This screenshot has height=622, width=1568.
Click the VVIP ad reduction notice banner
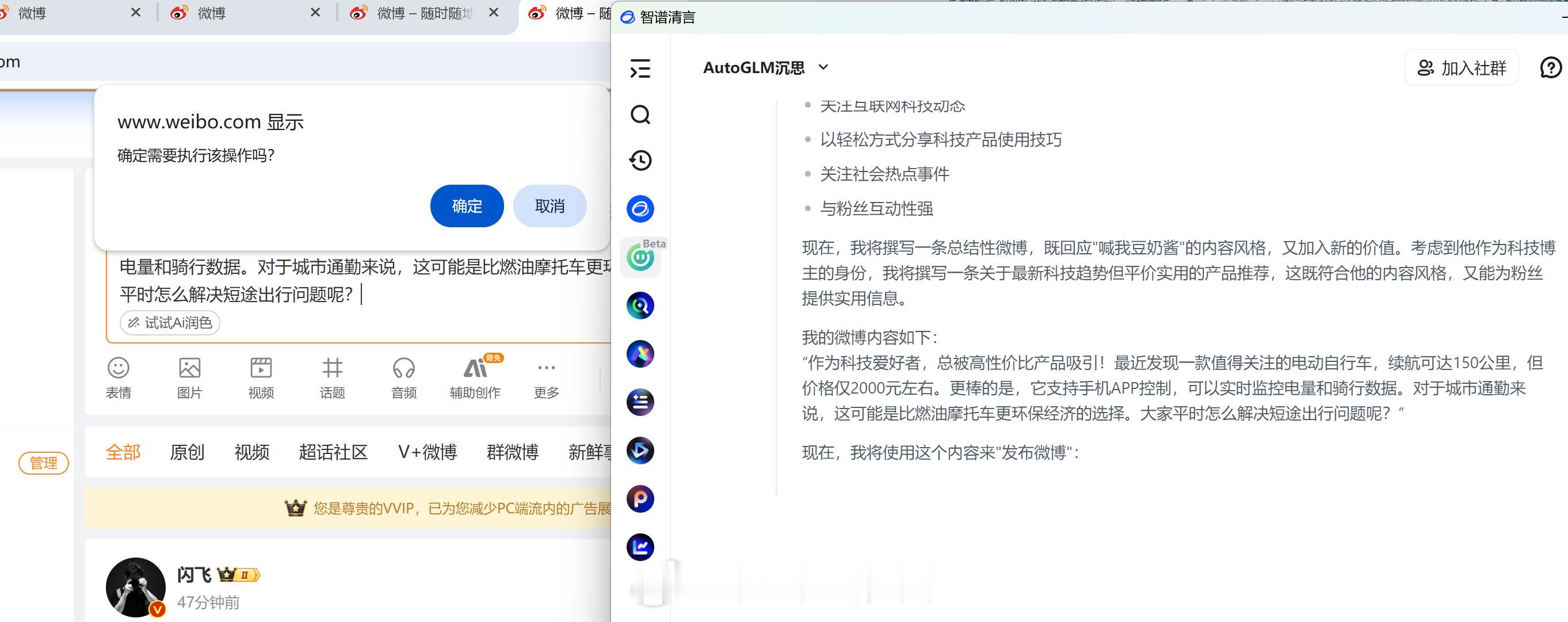pyautogui.click(x=348, y=507)
